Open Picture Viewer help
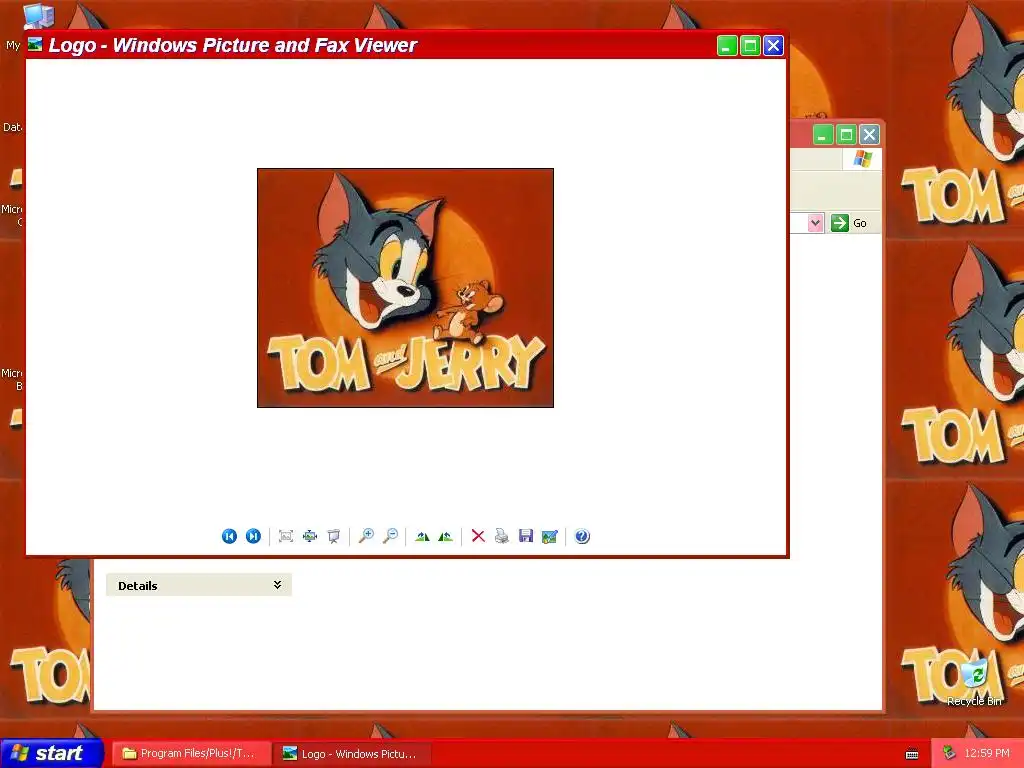The image size is (1024, 768). (582, 536)
